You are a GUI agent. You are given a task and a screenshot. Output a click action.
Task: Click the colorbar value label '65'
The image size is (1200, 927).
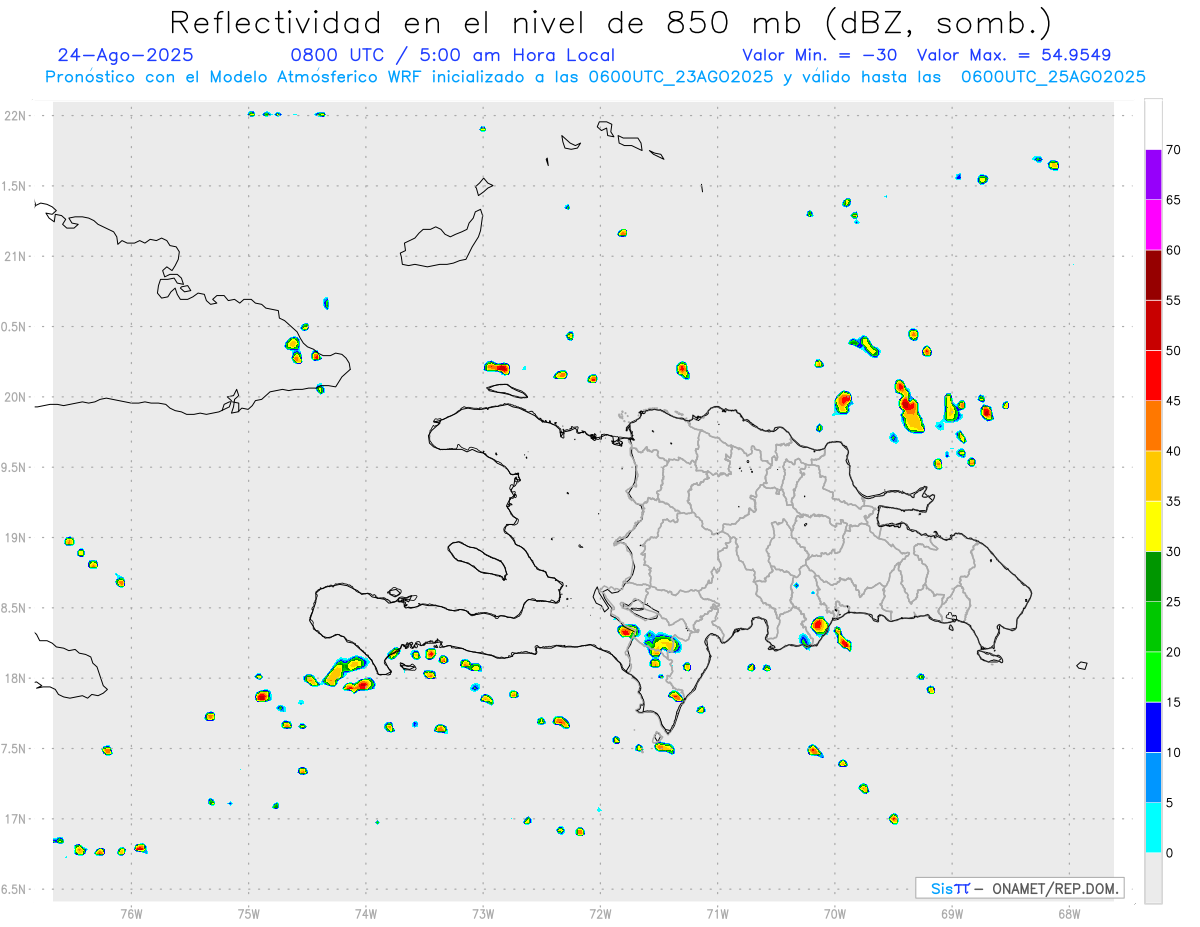coord(1174,200)
